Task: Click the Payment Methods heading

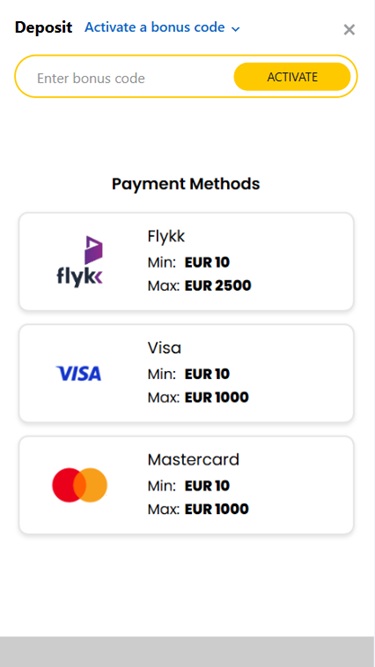Action: 186,184
